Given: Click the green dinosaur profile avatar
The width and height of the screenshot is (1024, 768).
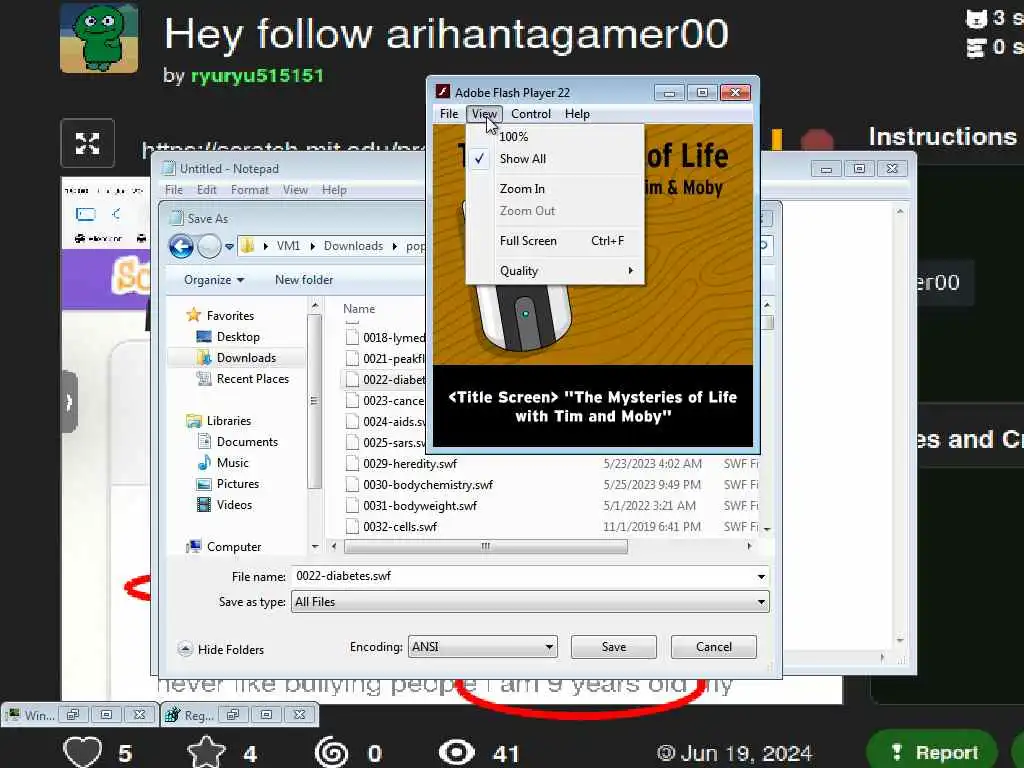Looking at the screenshot, I should click(99, 38).
